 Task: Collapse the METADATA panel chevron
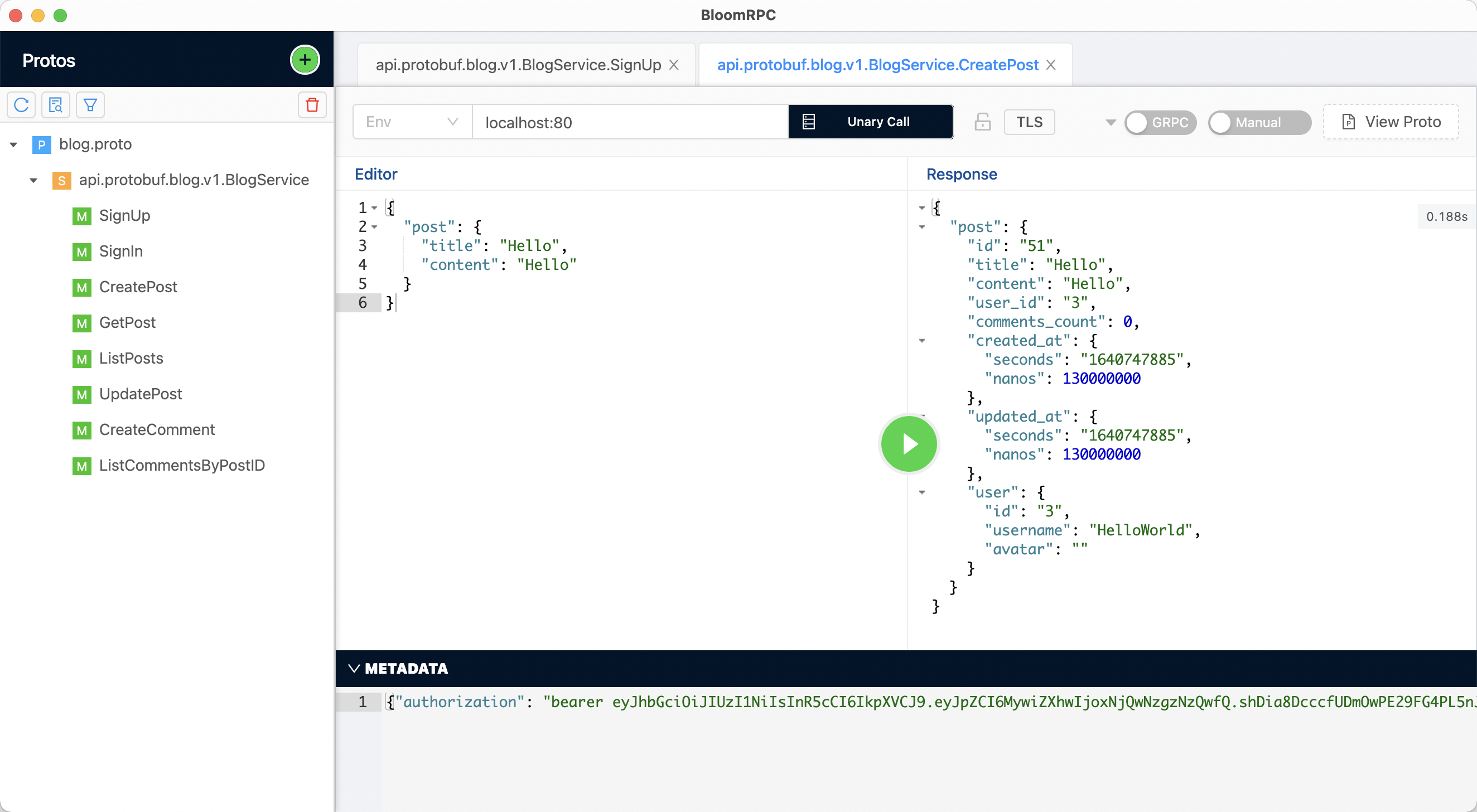pos(354,668)
